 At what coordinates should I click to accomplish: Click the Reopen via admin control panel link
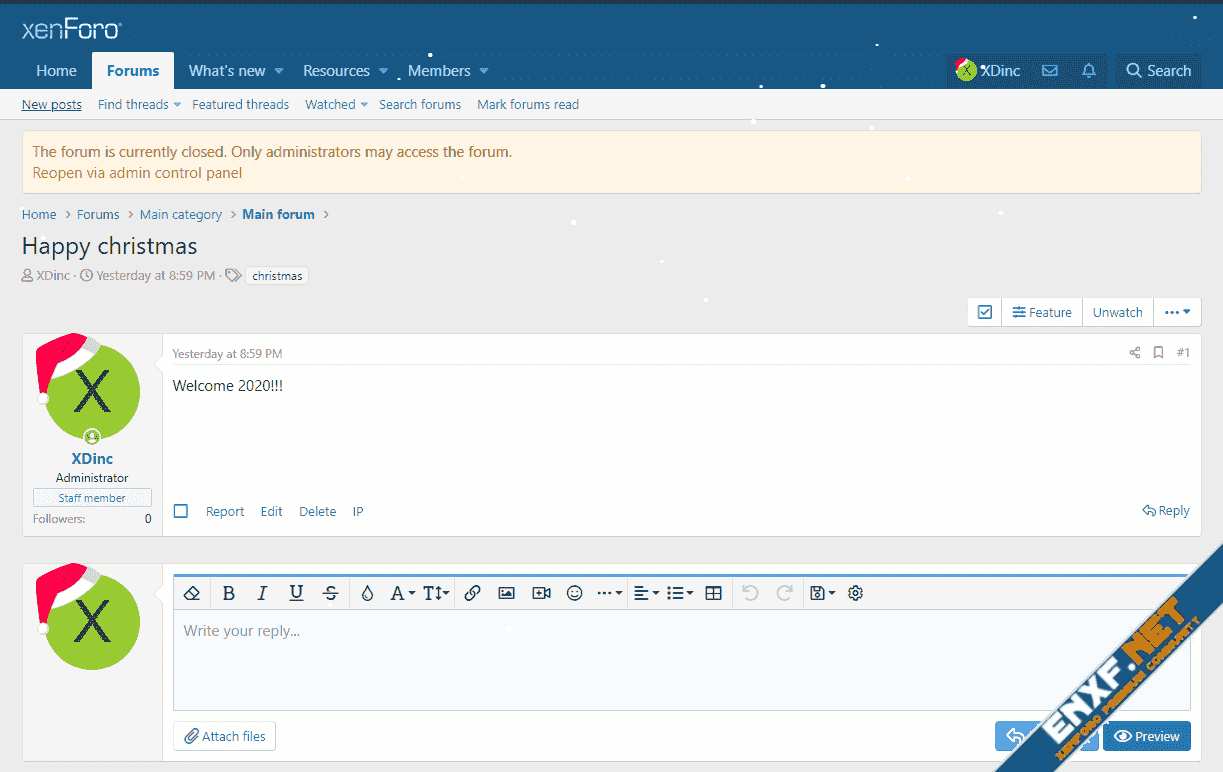click(137, 172)
